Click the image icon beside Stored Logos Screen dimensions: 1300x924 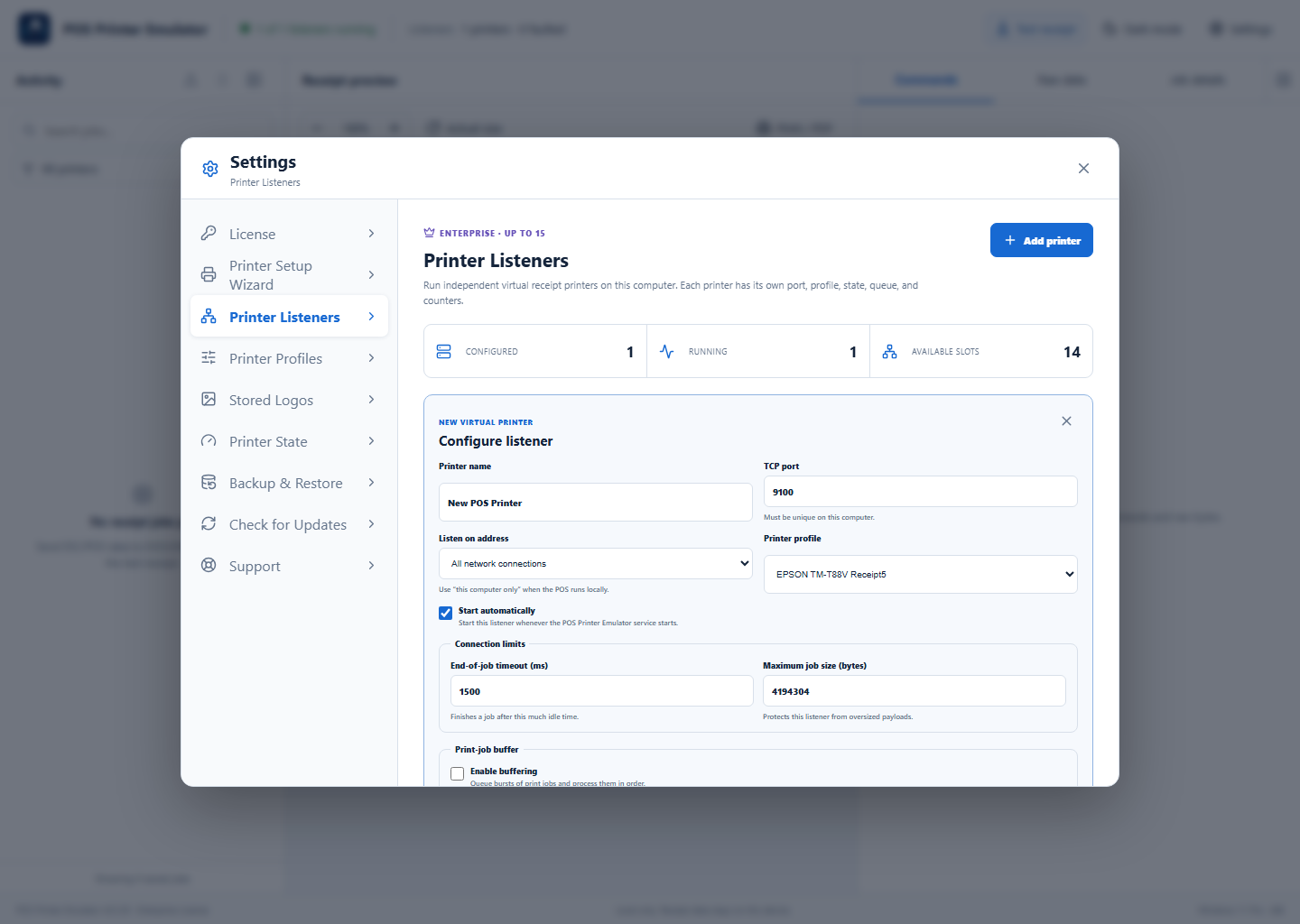(x=209, y=400)
